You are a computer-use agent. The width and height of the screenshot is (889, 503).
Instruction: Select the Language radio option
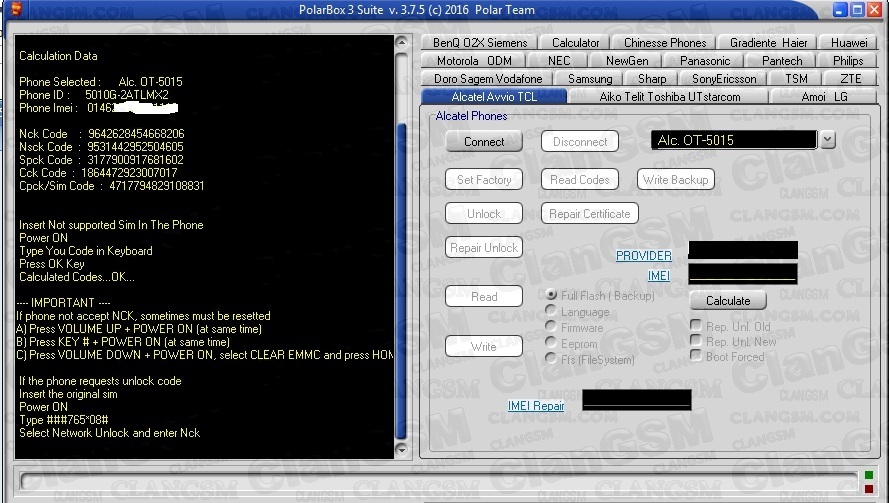(x=551, y=311)
